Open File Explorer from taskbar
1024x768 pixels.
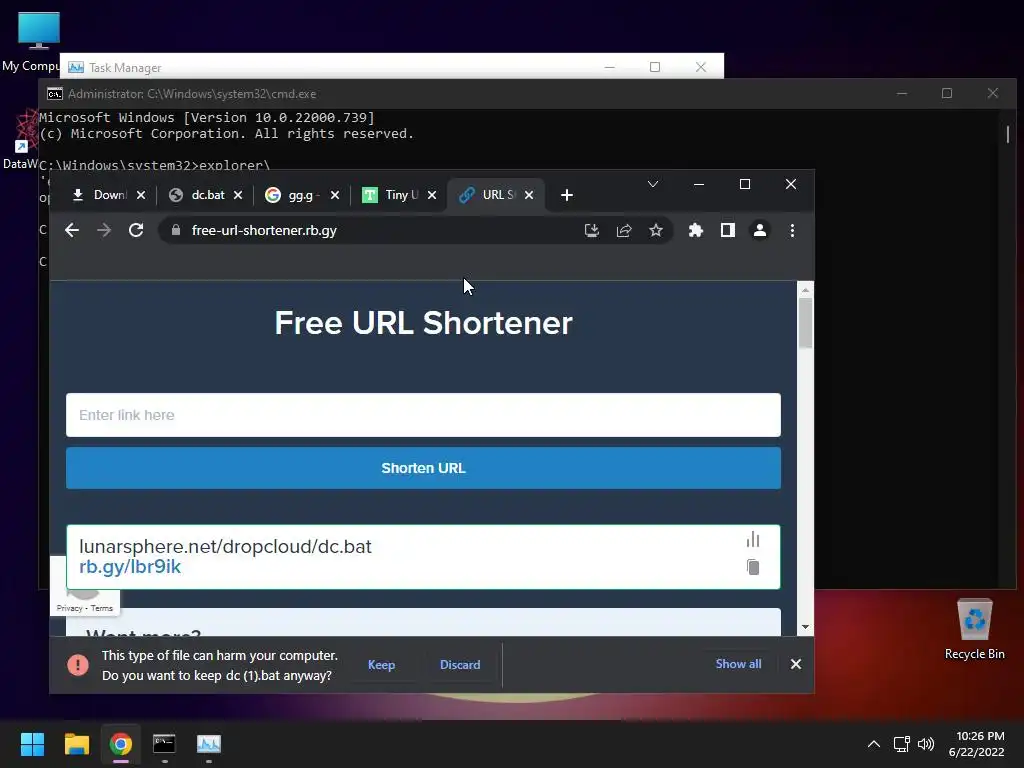click(76, 744)
